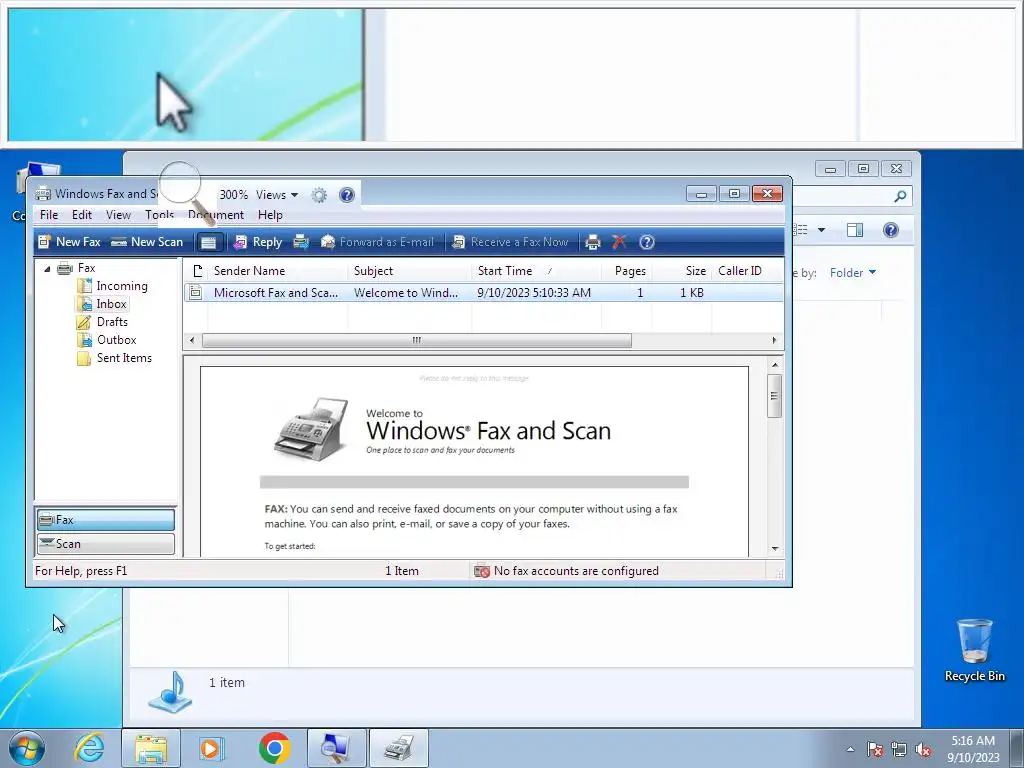This screenshot has height=768, width=1024.
Task: Sort by Start Time column
Action: click(536, 271)
